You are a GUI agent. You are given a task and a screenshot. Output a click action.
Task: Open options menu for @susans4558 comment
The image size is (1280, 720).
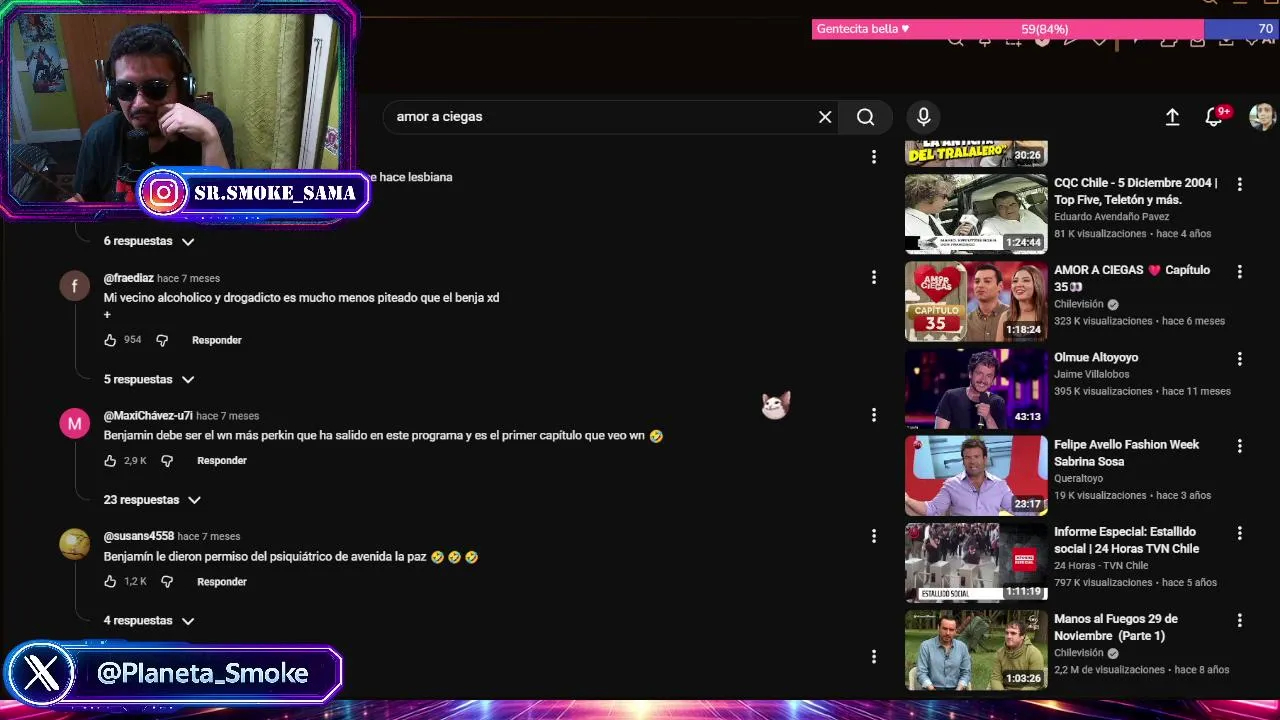coord(873,536)
